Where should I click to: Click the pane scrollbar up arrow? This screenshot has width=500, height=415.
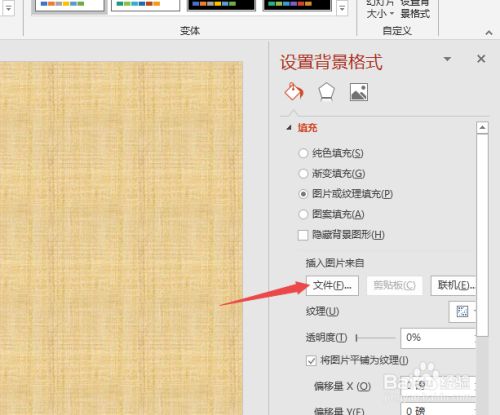click(x=482, y=128)
